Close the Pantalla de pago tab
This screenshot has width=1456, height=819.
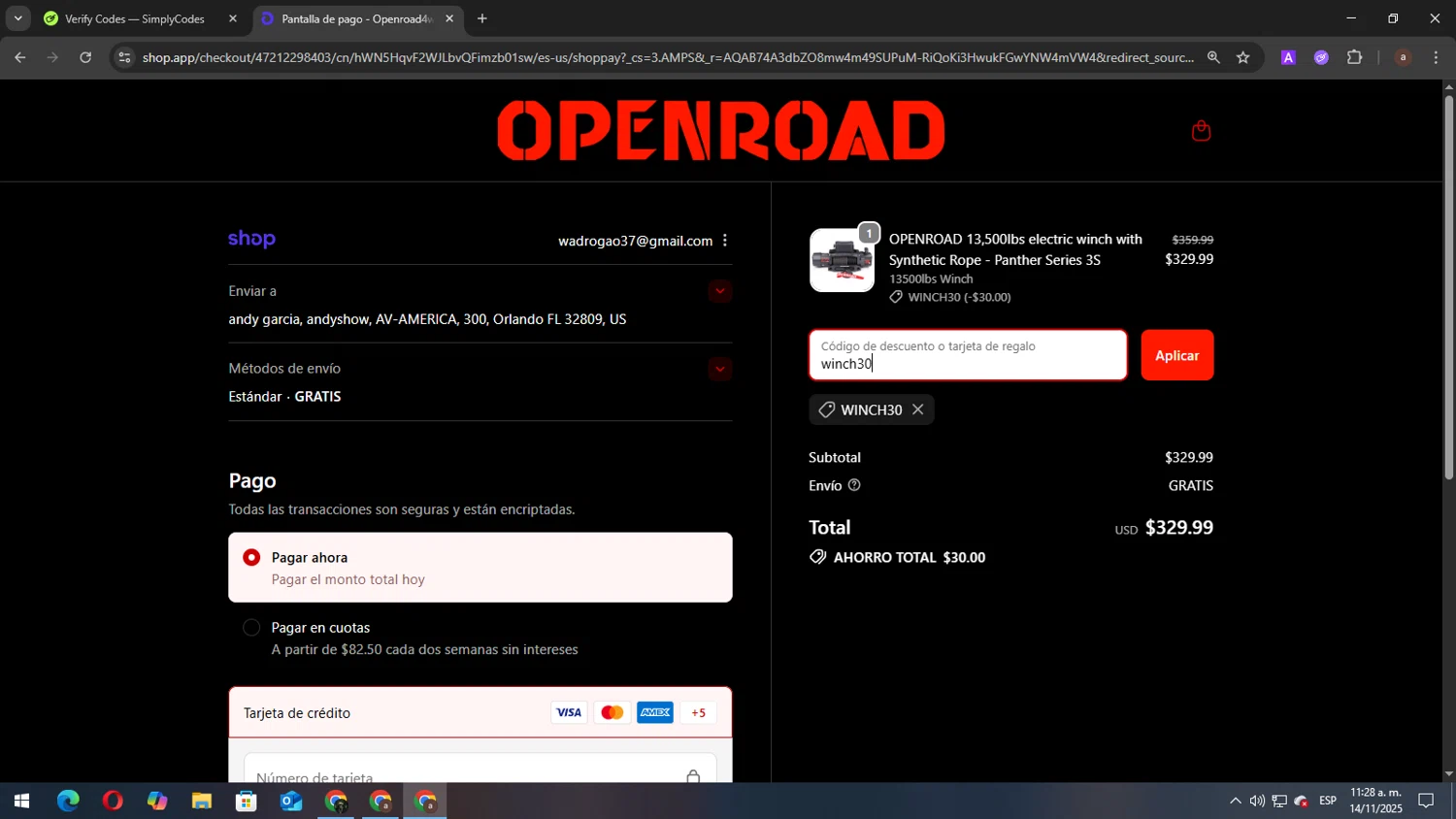coord(449,18)
